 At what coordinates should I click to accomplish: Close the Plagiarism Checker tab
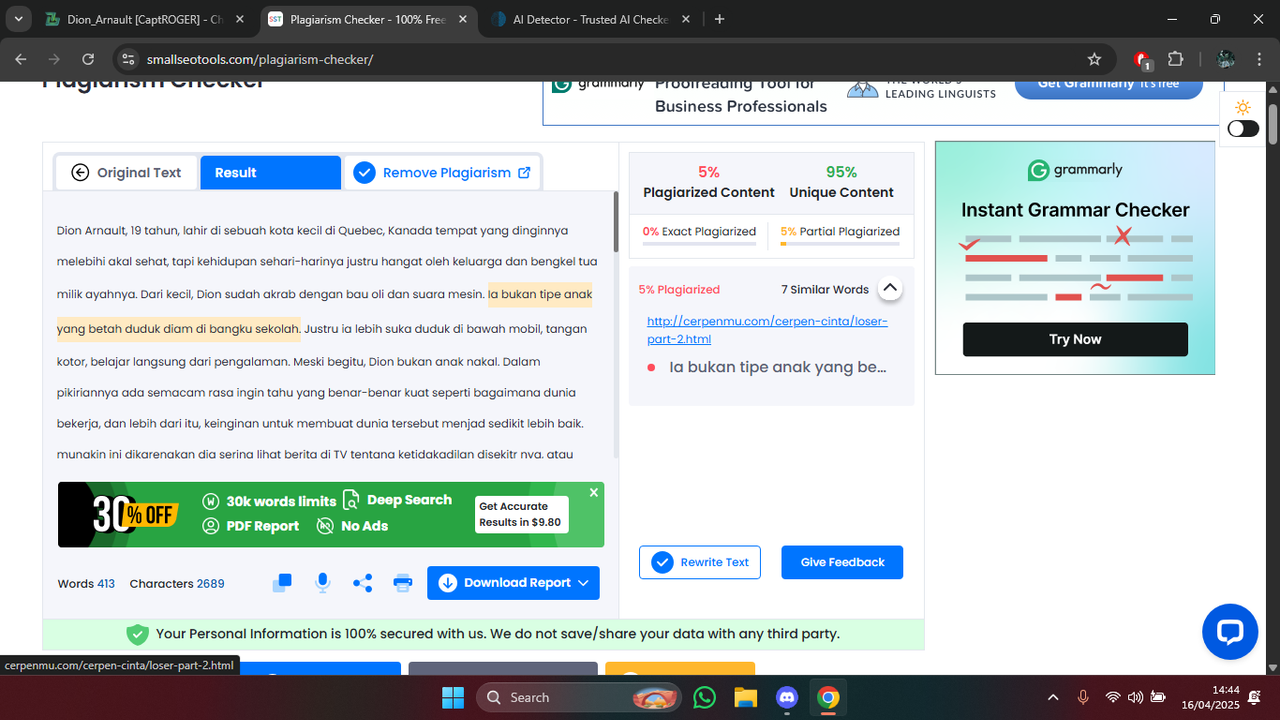(462, 19)
